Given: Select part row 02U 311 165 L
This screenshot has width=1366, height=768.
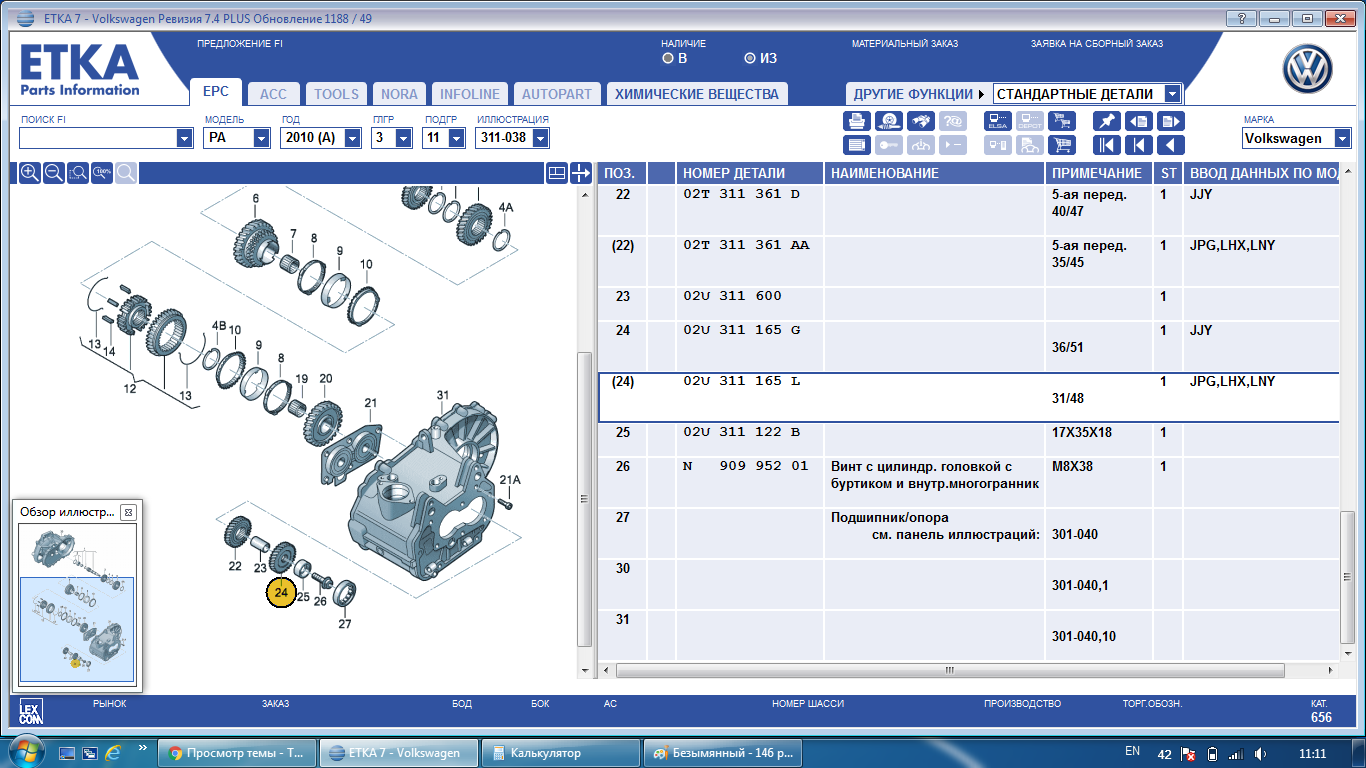Looking at the screenshot, I should coord(969,398).
